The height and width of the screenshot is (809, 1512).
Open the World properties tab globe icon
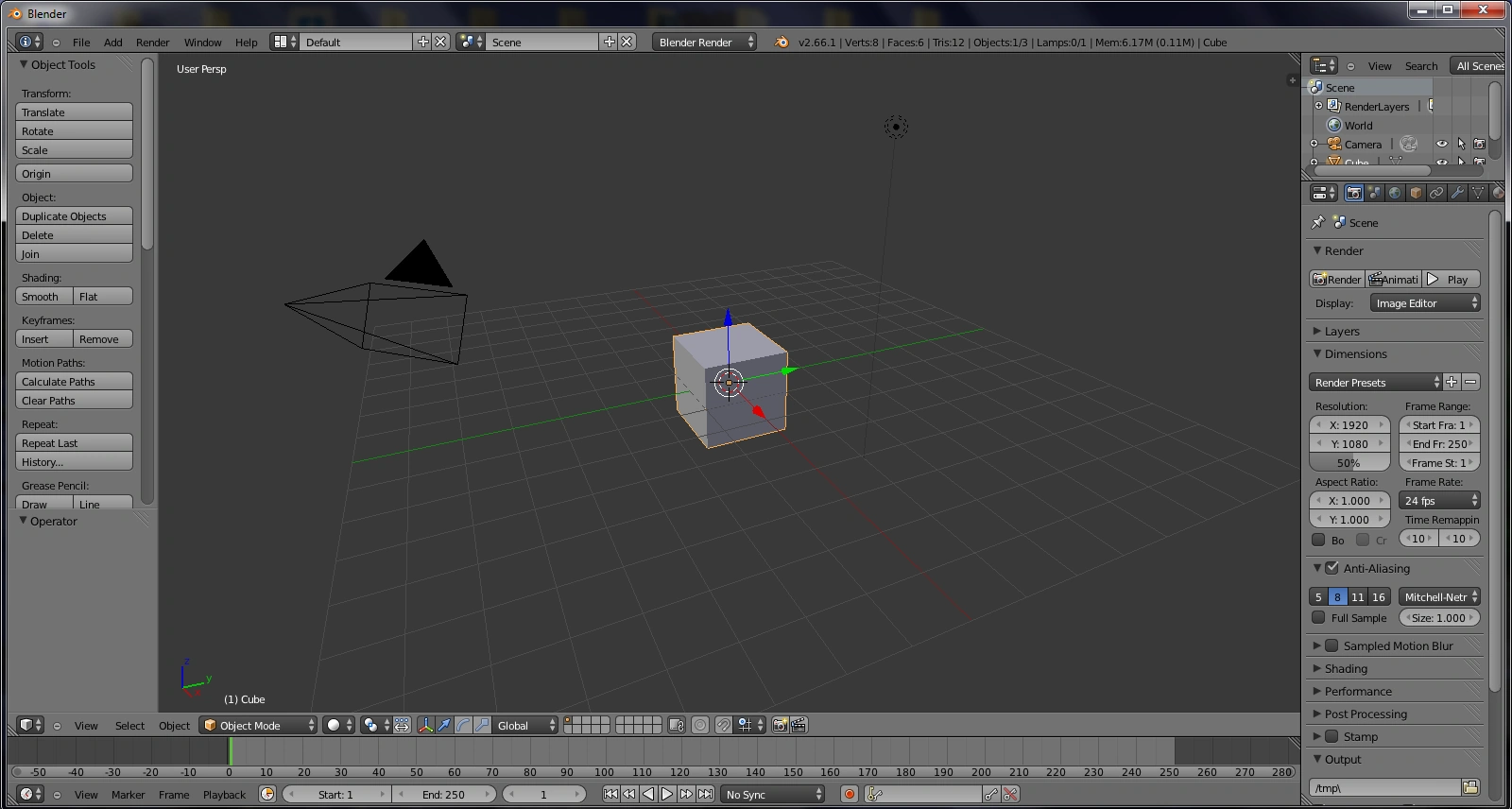(x=1395, y=193)
